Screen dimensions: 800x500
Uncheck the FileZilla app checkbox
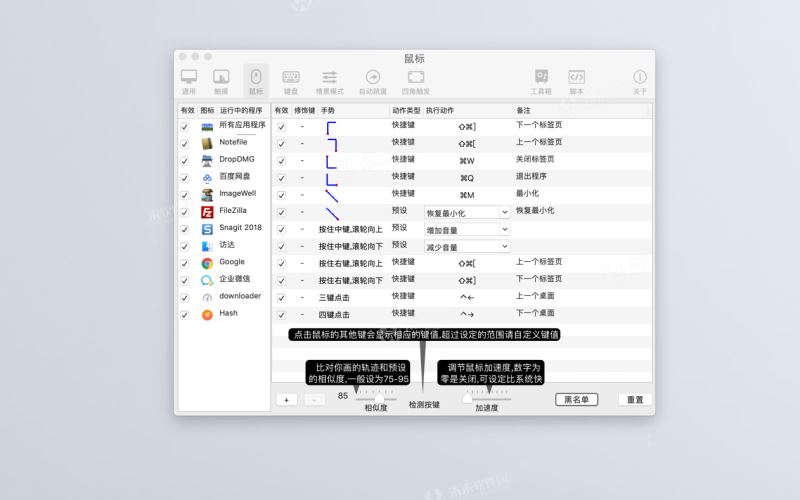tap(184, 212)
